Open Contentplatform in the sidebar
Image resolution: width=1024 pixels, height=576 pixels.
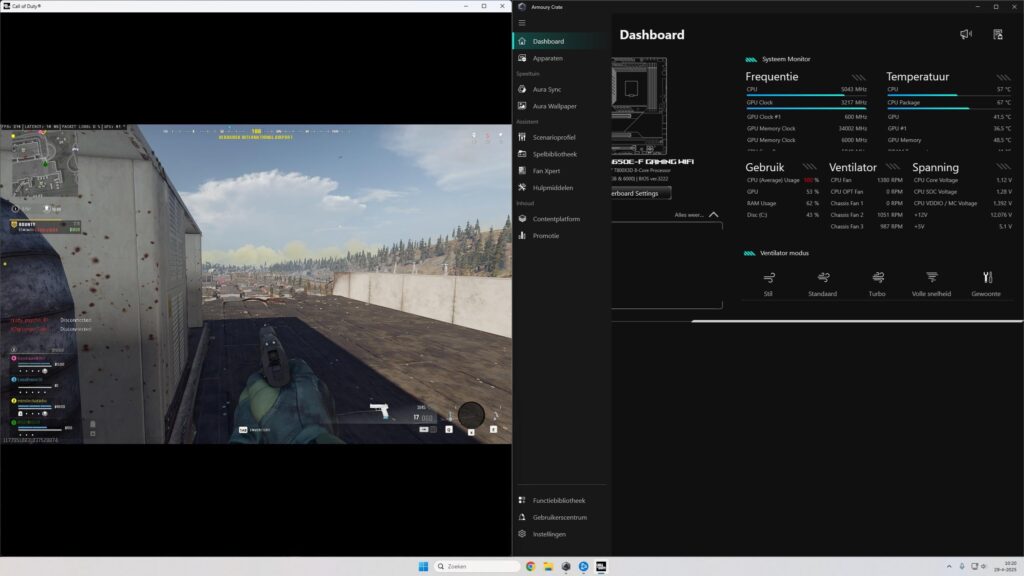point(560,219)
